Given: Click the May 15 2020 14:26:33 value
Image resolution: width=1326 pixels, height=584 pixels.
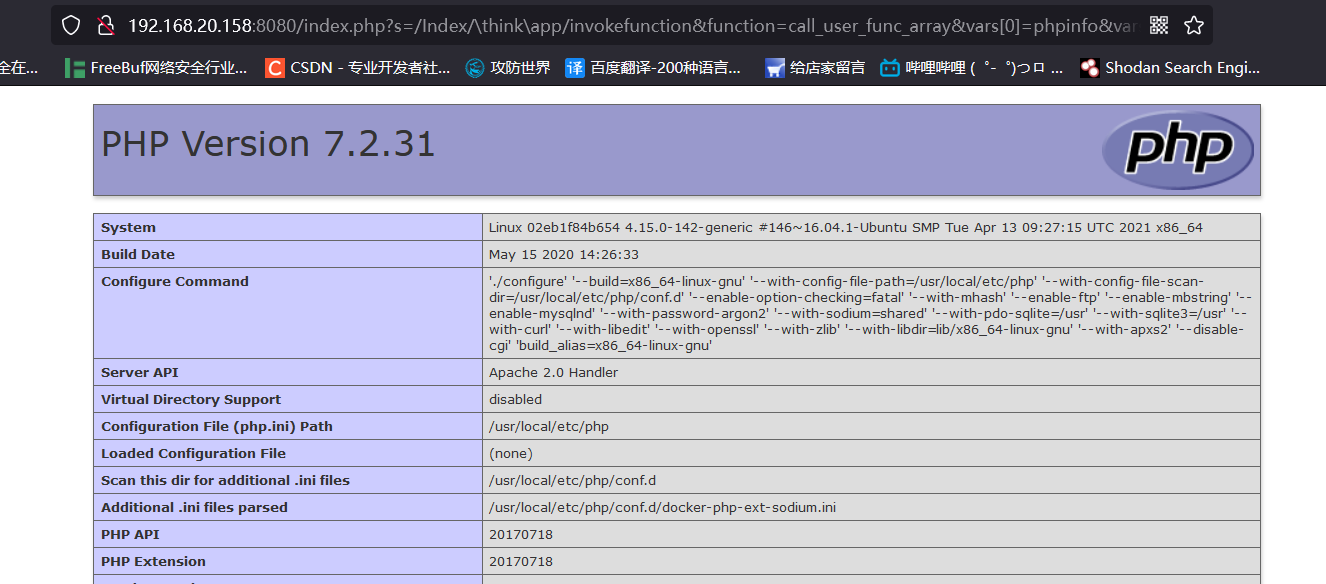Looking at the screenshot, I should coord(564,254).
